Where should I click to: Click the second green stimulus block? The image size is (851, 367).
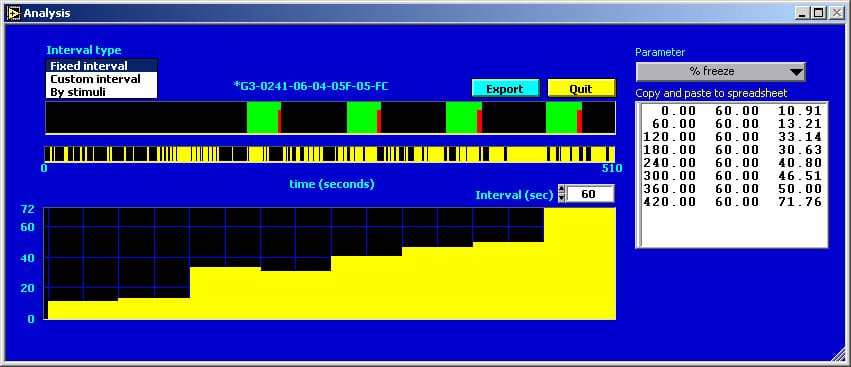[361, 117]
